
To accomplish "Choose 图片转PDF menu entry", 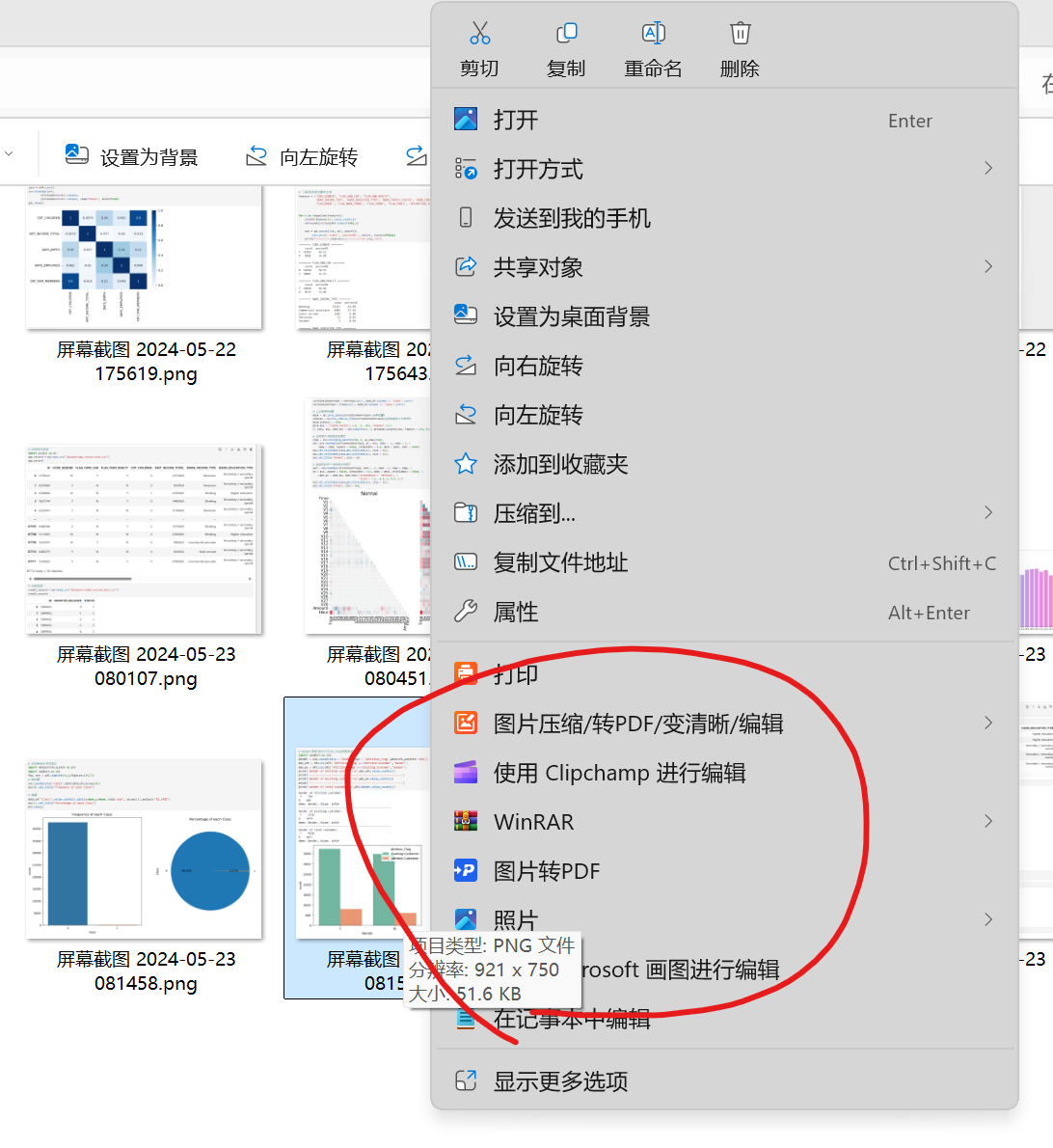I will (724, 870).
